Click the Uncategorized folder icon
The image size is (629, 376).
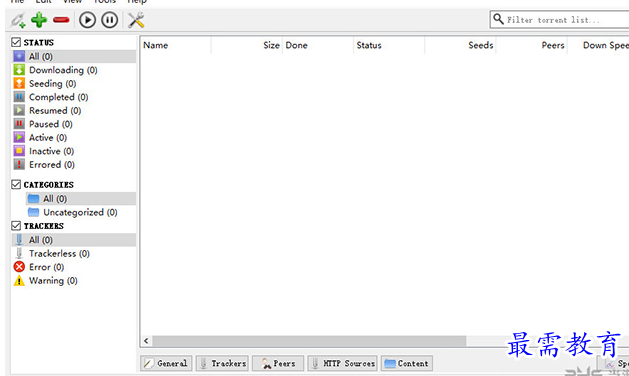(x=33, y=212)
